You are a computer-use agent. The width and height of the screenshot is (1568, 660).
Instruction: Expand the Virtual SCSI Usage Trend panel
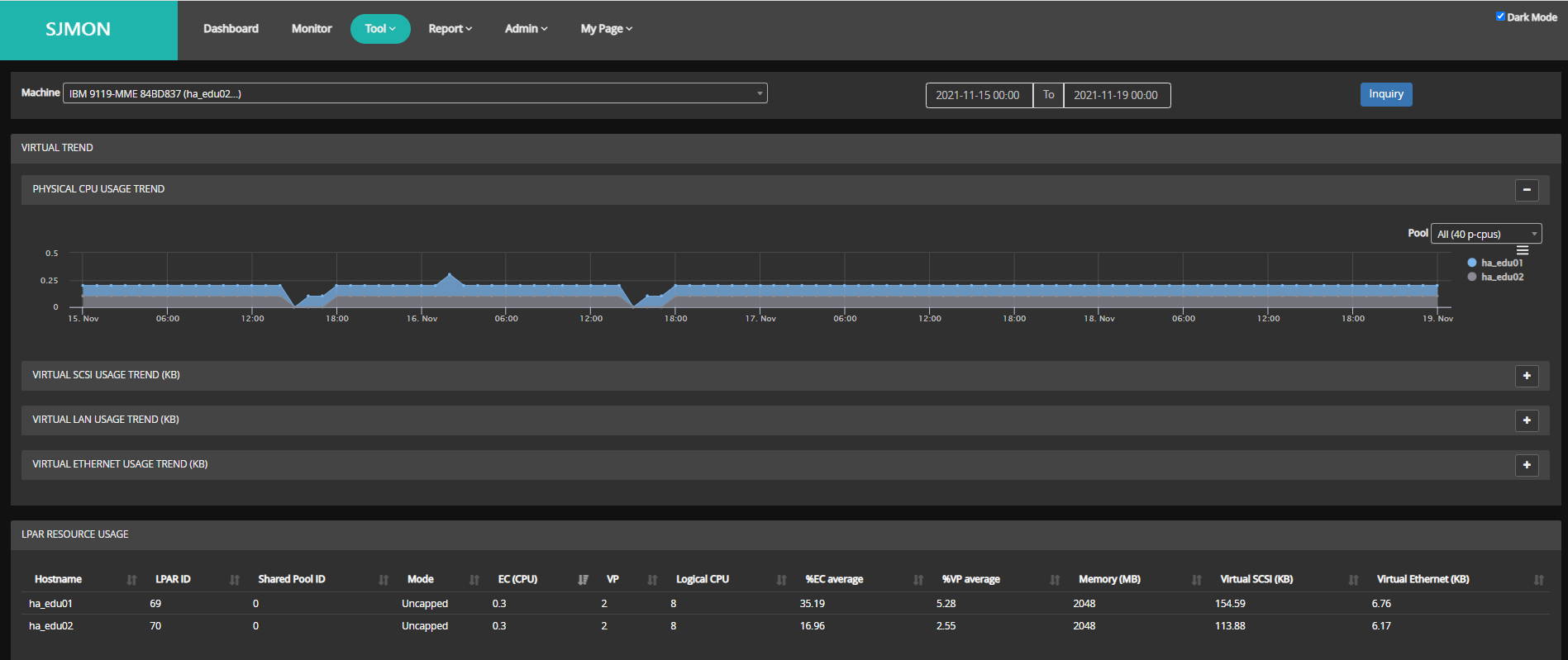1526,376
